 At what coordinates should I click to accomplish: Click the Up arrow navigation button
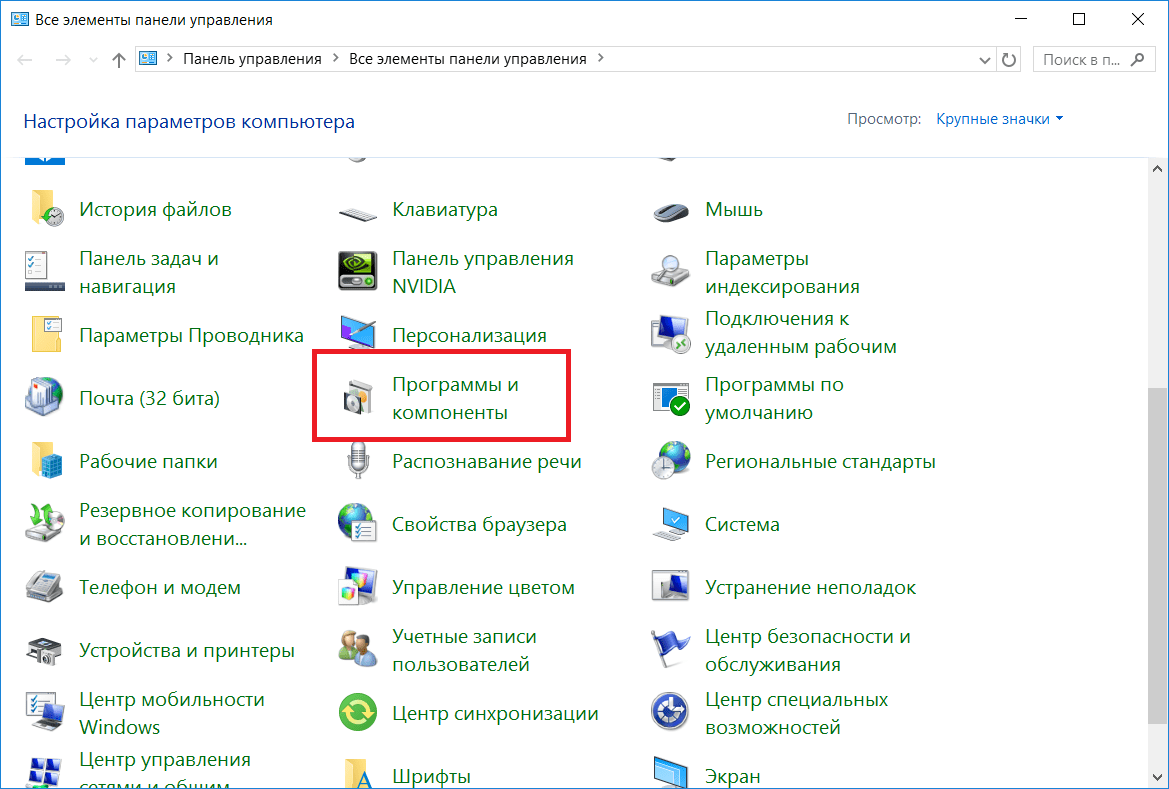[118, 60]
